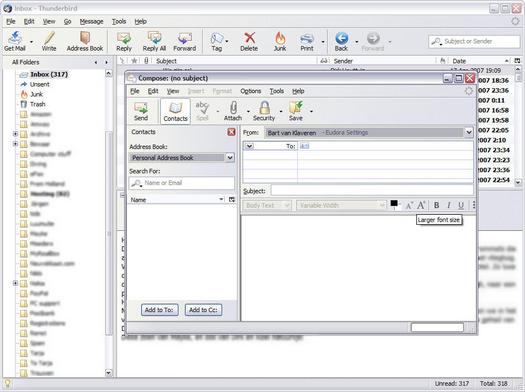
Task: Click the Tag toolbar icon
Action: [x=217, y=41]
